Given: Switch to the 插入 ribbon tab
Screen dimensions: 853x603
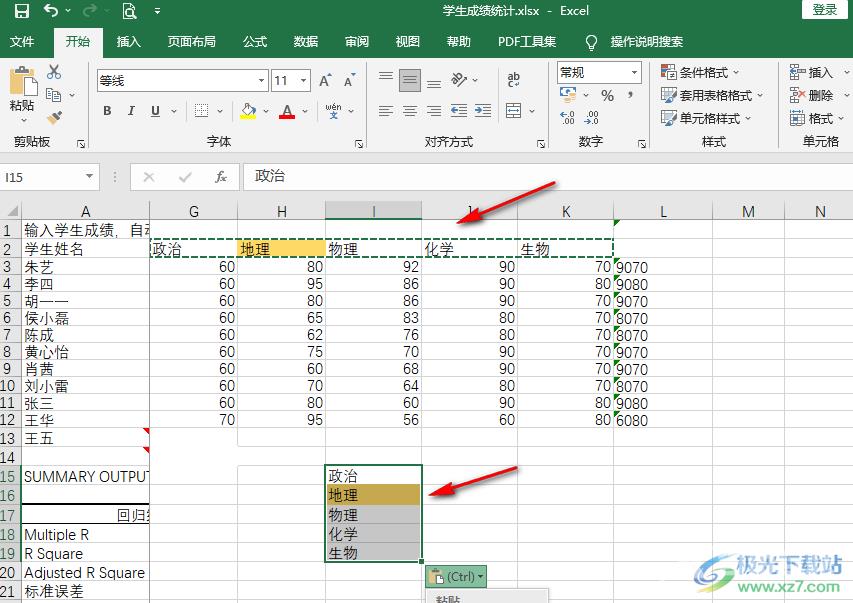Looking at the screenshot, I should (128, 41).
